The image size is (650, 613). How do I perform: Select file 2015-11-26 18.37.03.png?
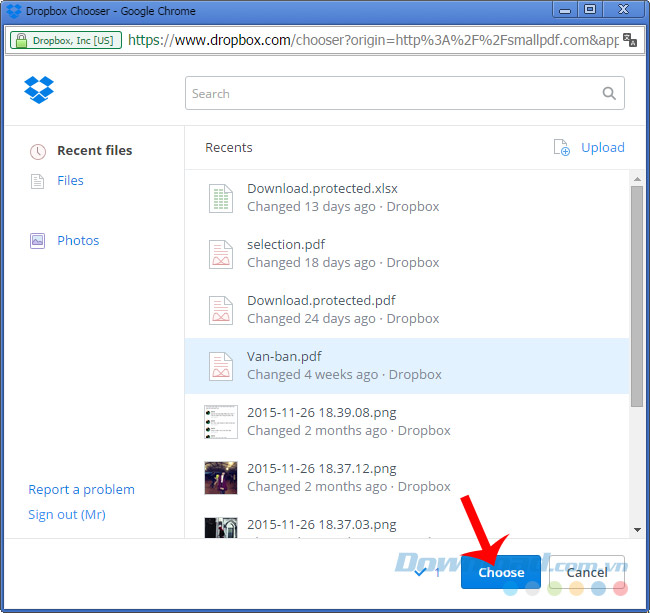coord(407,522)
